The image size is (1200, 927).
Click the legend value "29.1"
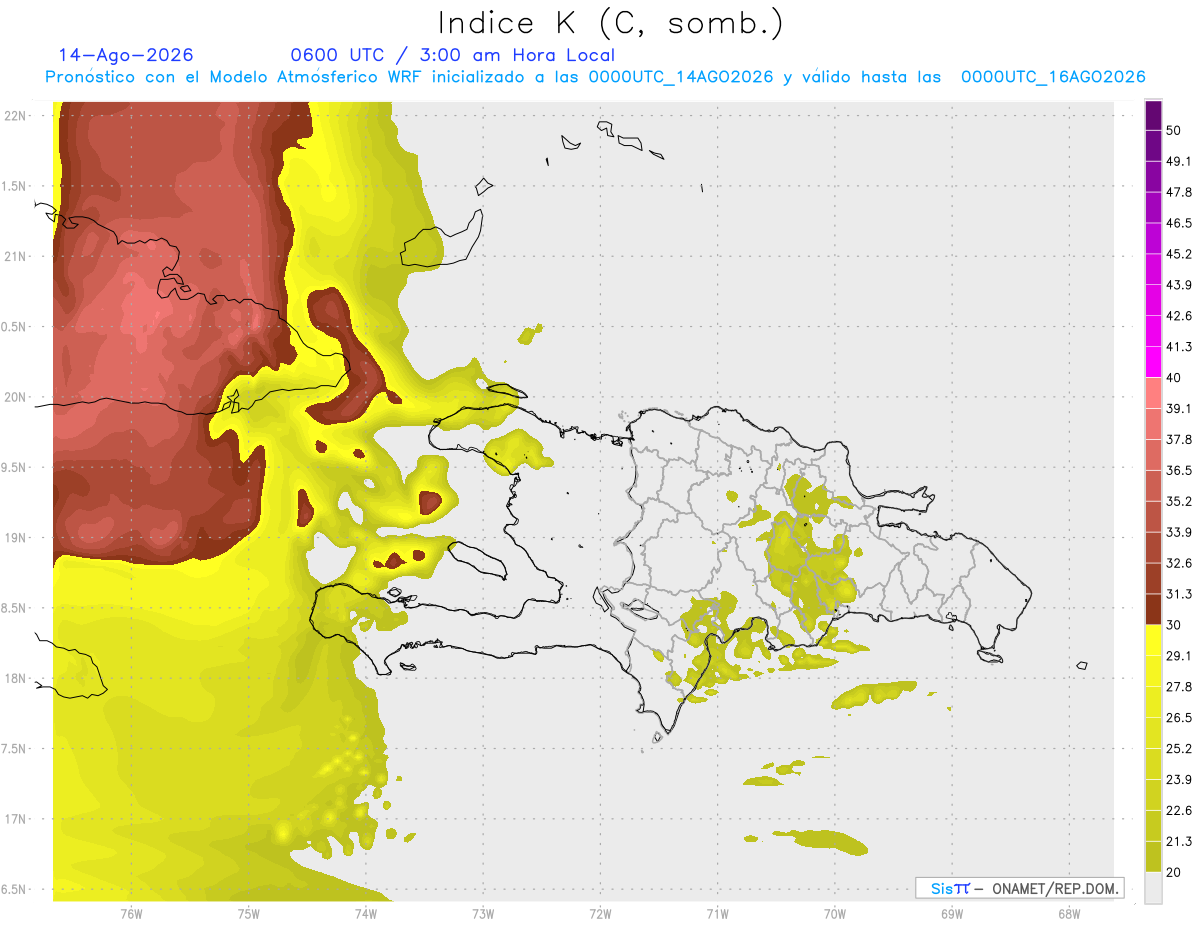1179,656
